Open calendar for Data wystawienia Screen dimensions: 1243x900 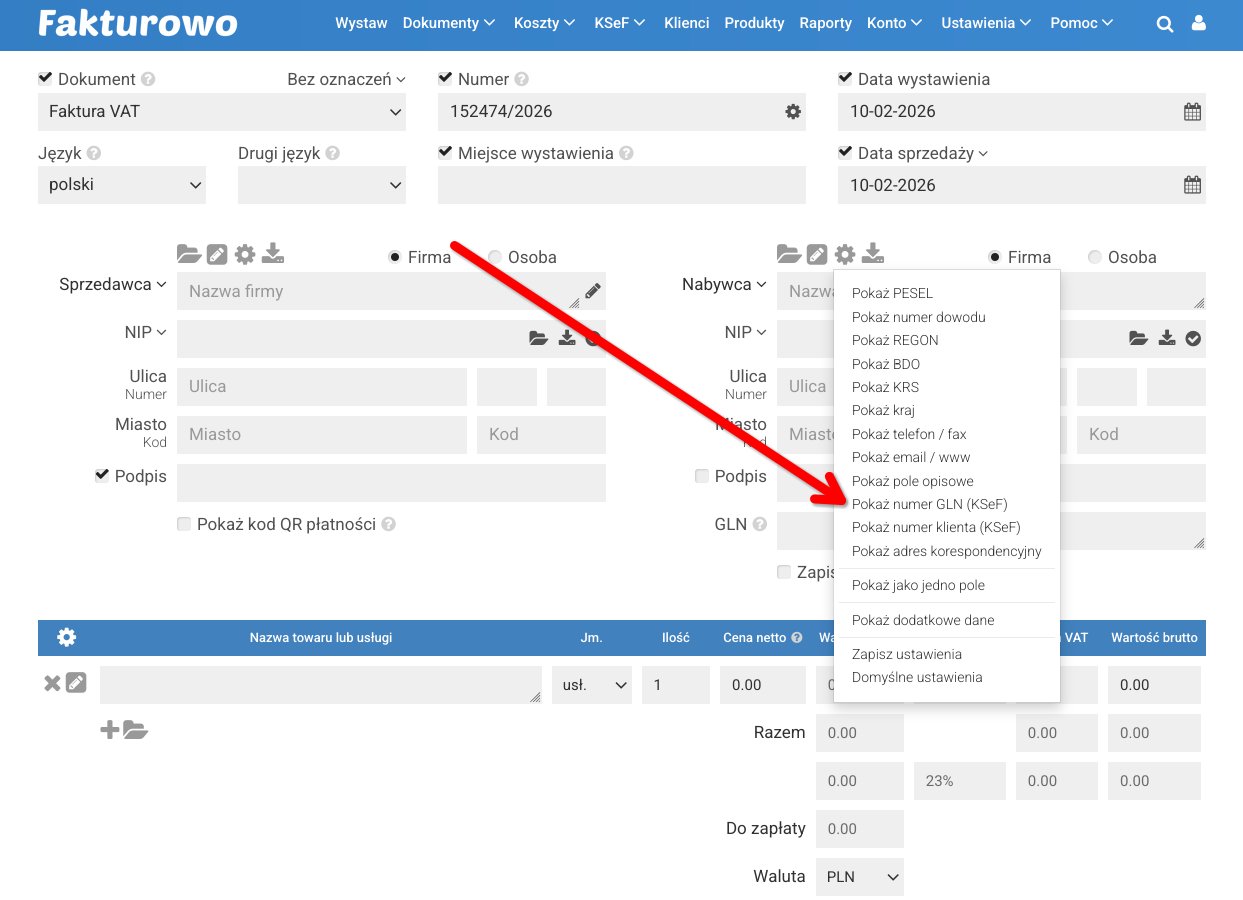pyautogui.click(x=1192, y=112)
